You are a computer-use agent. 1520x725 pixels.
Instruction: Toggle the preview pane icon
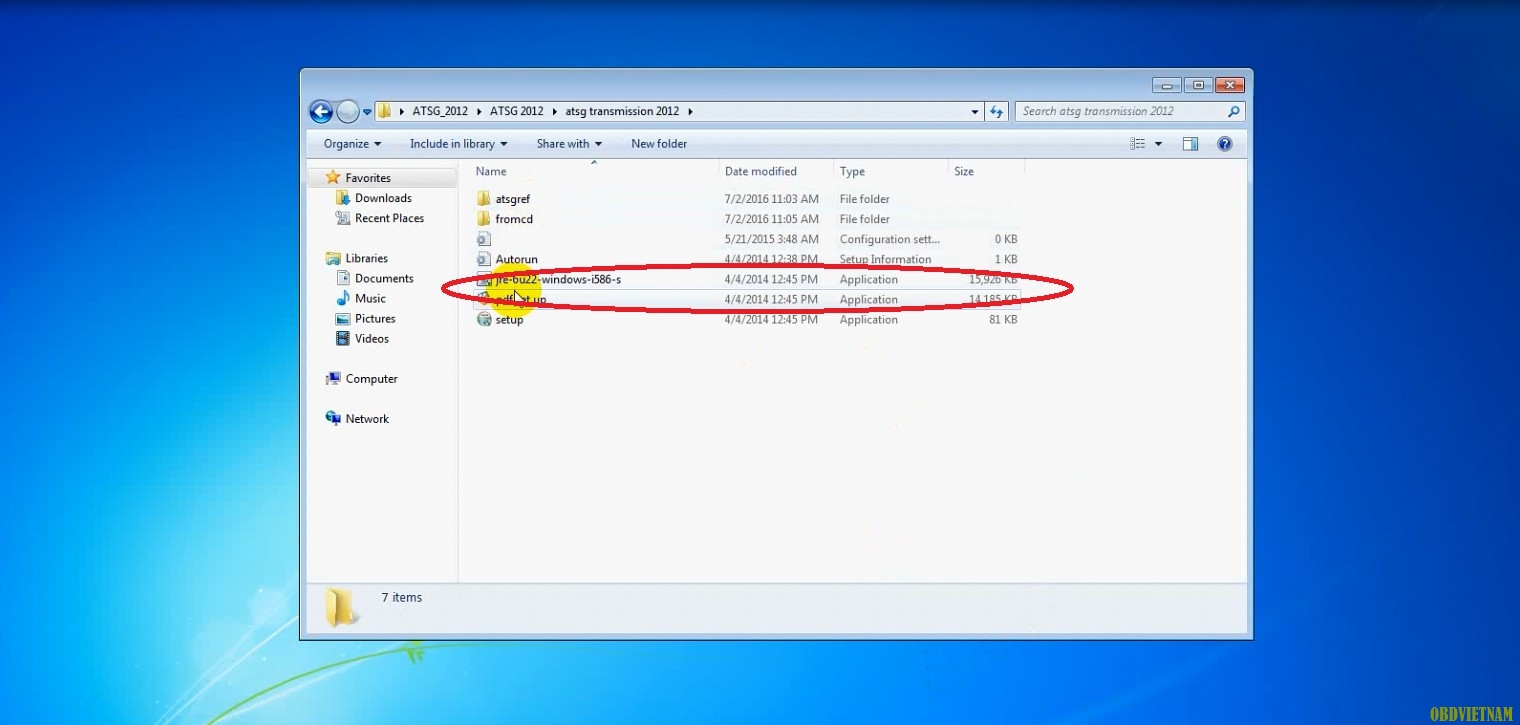coord(1190,144)
